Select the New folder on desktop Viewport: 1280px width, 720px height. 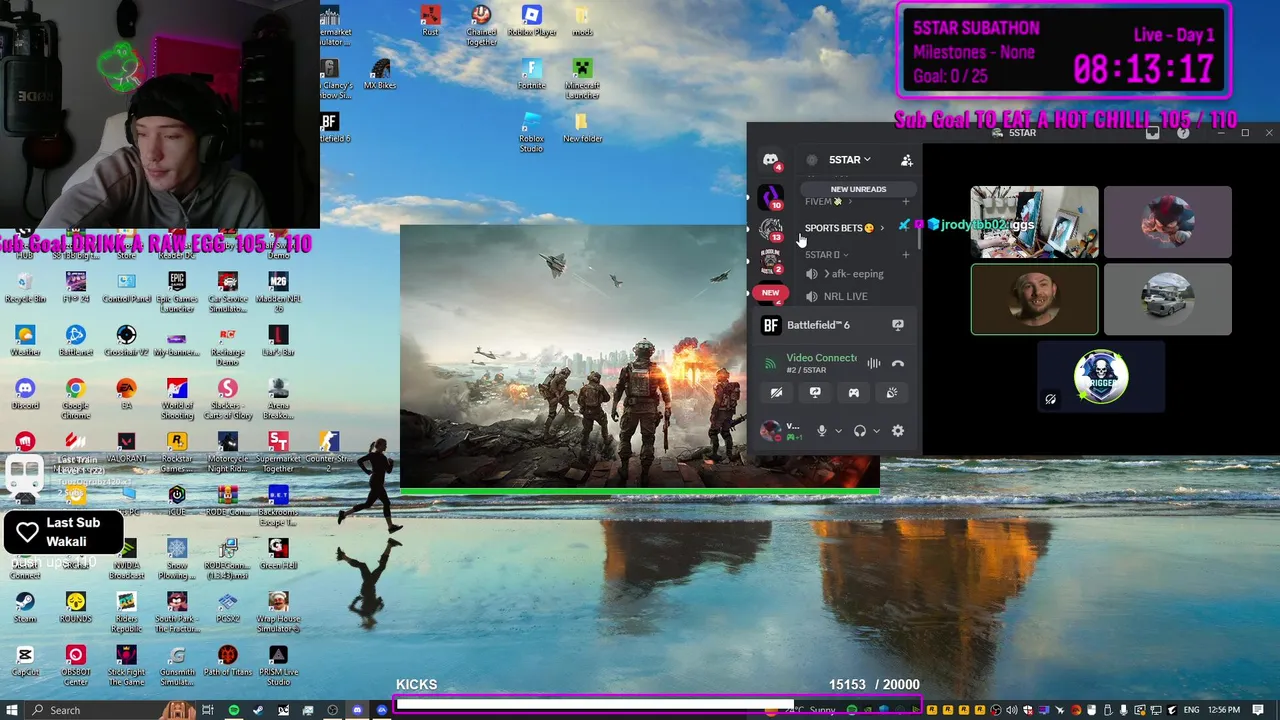pos(583,127)
